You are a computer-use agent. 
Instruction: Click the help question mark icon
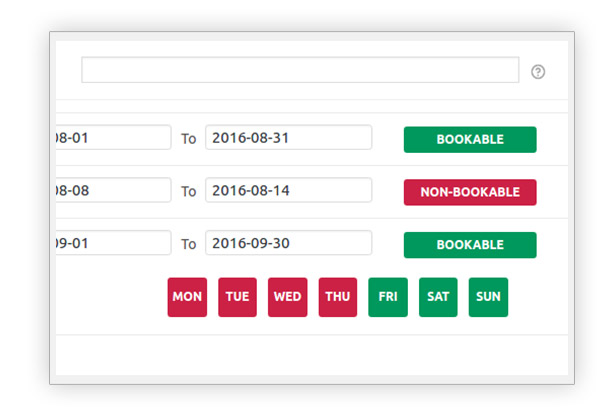(x=538, y=72)
